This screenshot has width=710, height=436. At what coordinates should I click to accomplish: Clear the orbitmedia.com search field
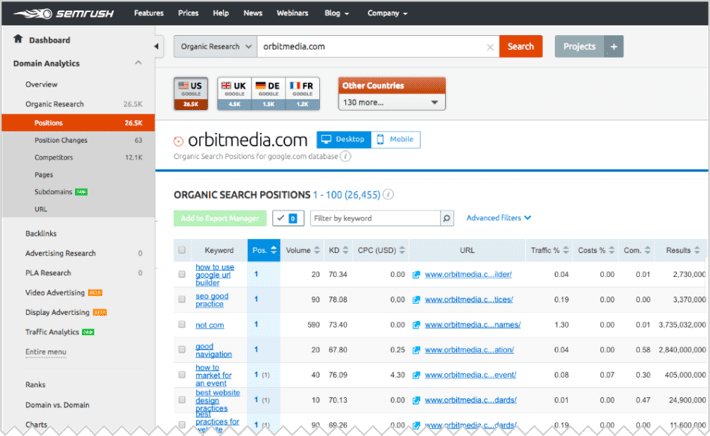click(x=489, y=47)
